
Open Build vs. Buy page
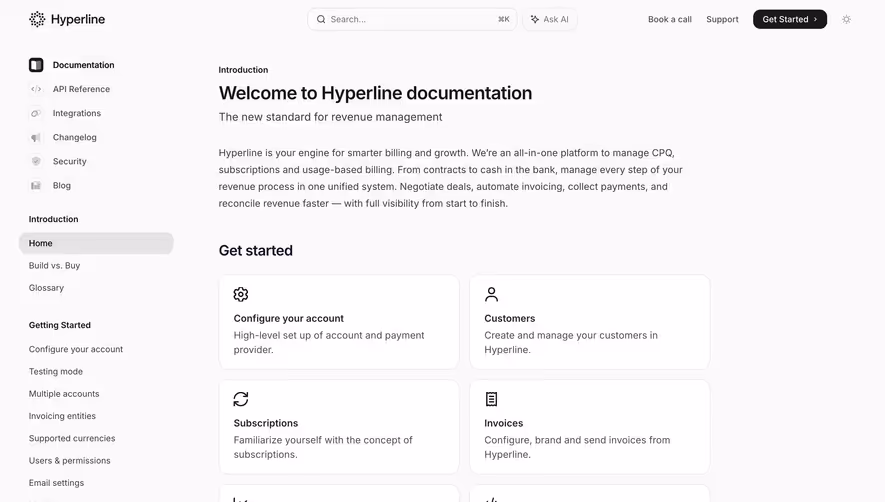point(54,265)
